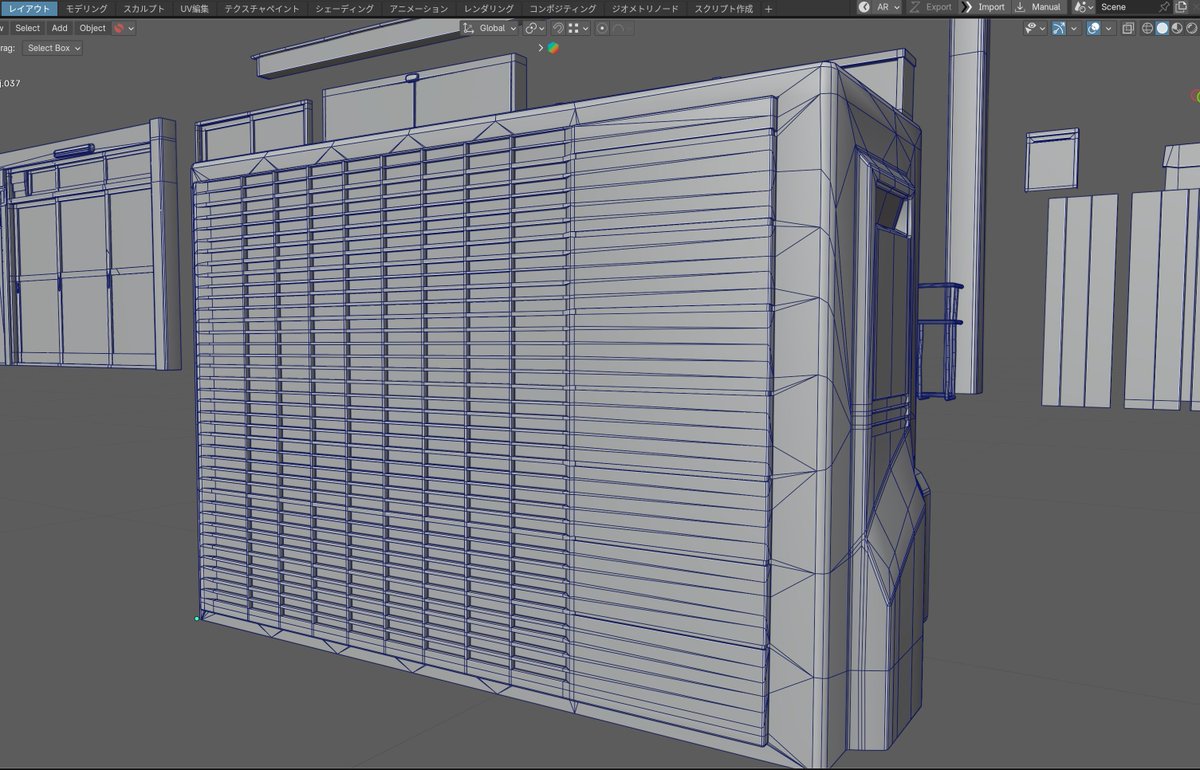The width and height of the screenshot is (1200, 770).
Task: Toggle viewport overlays icon
Action: point(1093,28)
